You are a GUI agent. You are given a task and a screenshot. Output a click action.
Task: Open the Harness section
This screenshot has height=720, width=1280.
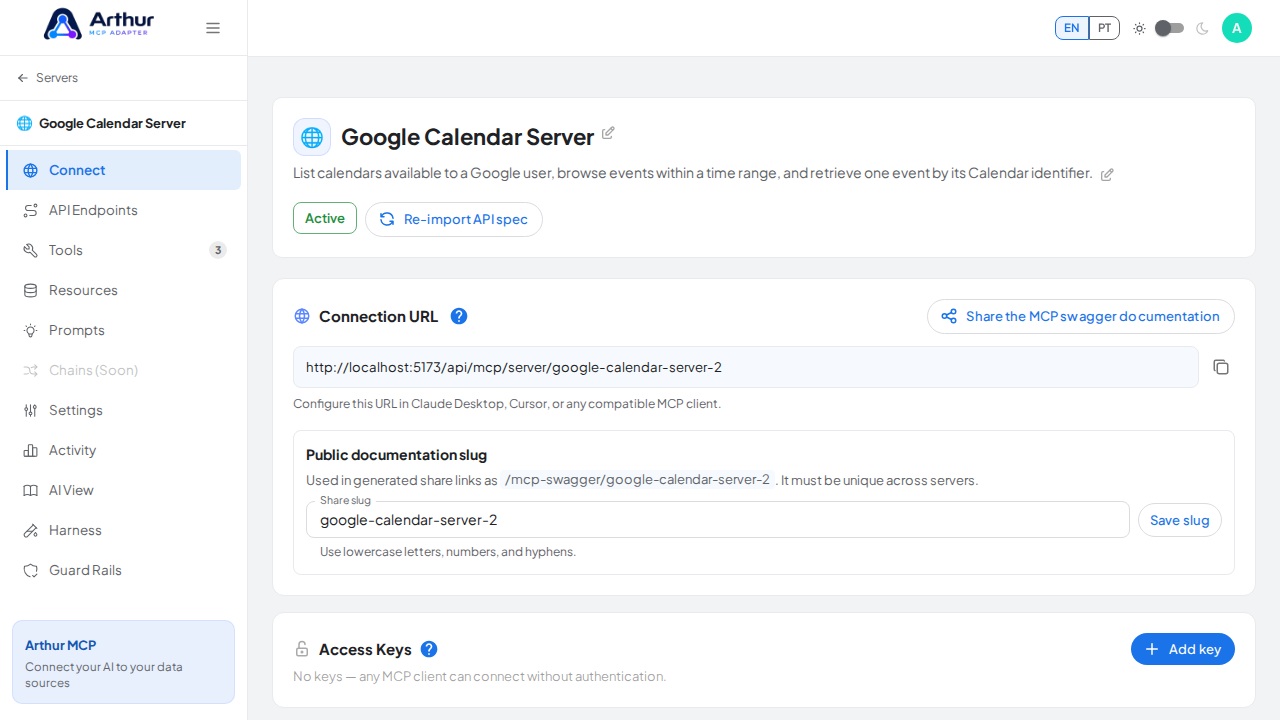tap(123, 530)
